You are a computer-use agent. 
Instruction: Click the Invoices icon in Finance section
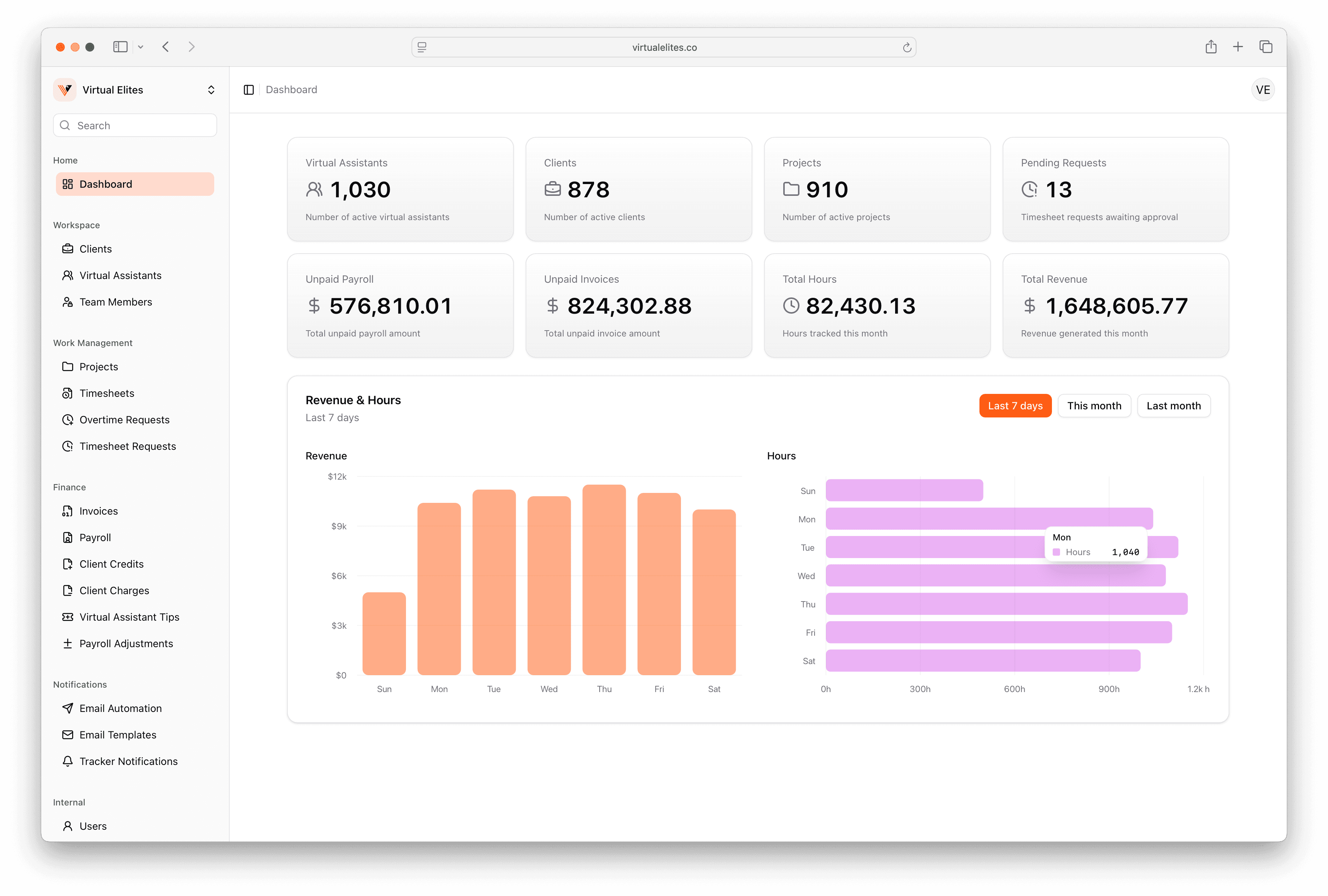pos(68,511)
